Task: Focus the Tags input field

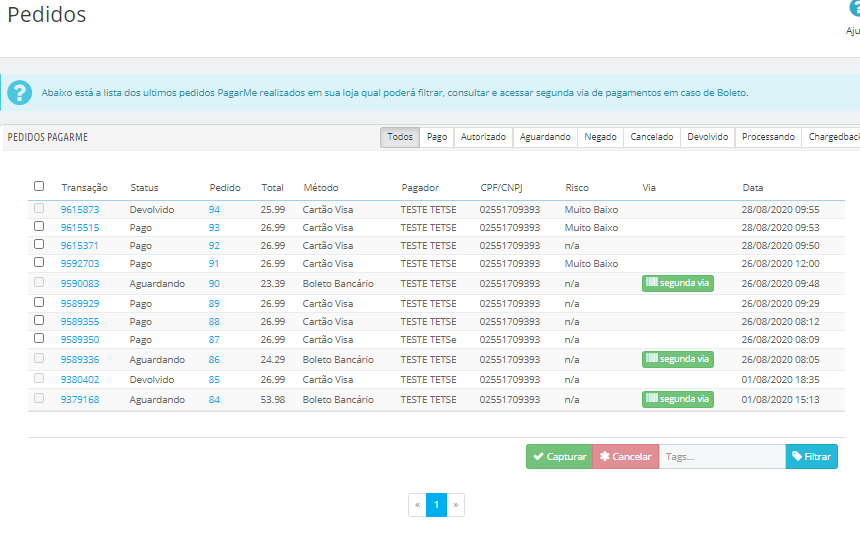Action: pos(722,456)
